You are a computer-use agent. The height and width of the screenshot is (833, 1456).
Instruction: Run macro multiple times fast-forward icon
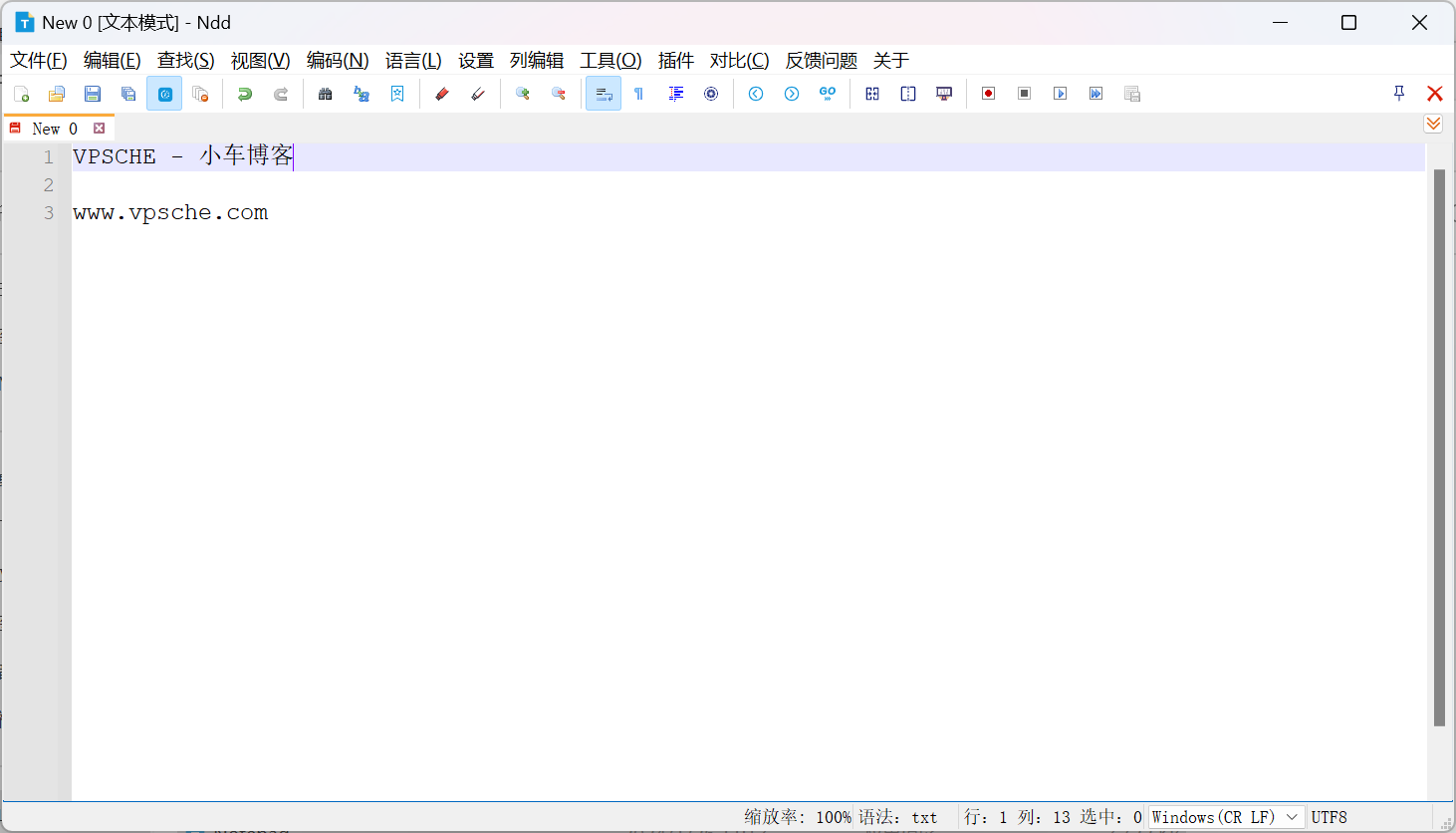click(1096, 94)
